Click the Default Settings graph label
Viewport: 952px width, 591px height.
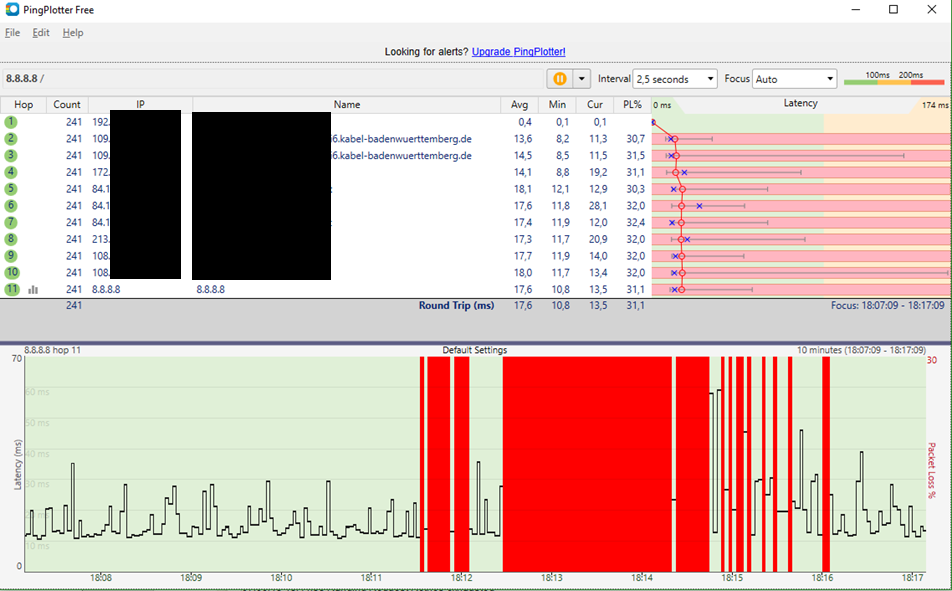(475, 350)
